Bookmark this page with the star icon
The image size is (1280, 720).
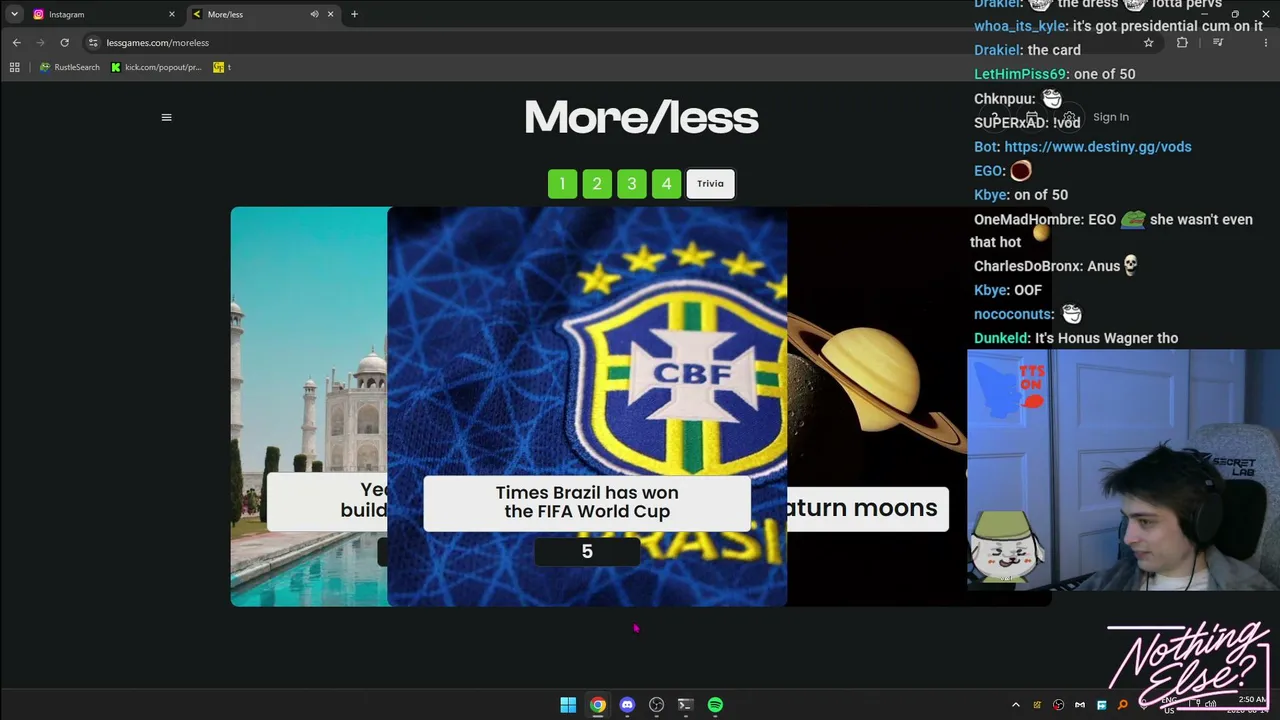click(1148, 43)
